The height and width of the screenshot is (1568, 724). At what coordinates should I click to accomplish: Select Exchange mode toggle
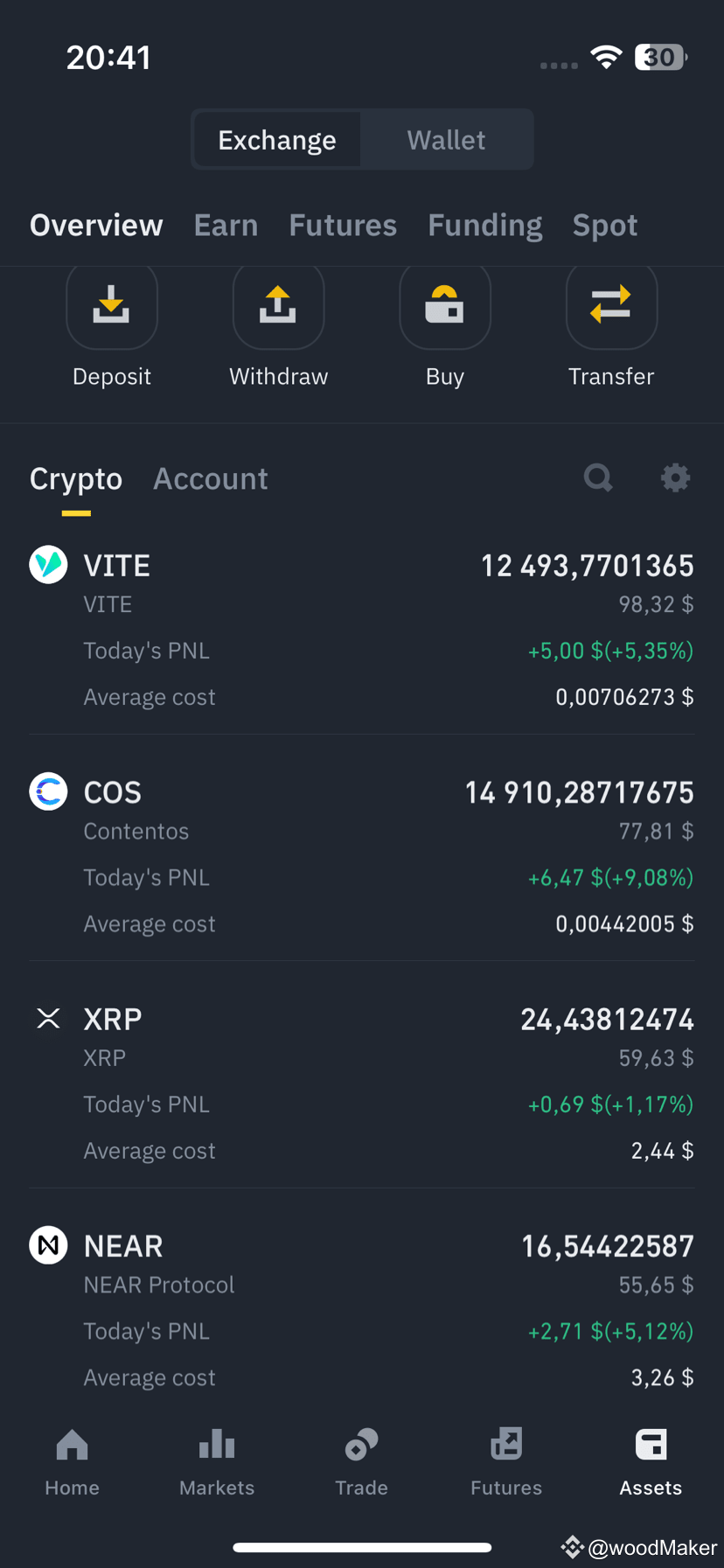point(277,140)
